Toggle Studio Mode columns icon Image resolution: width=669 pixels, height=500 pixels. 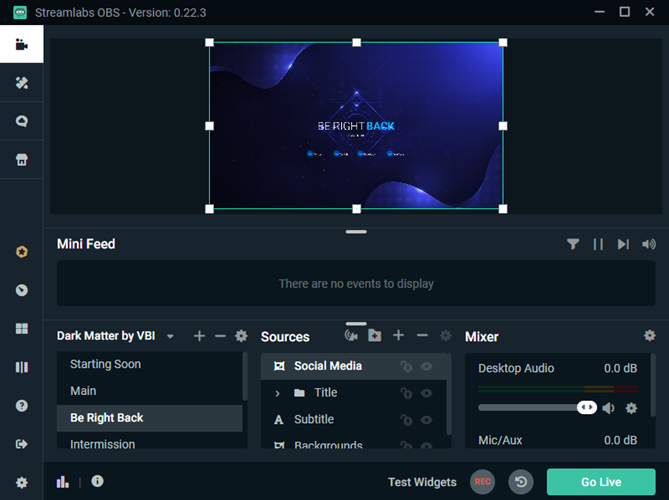21,367
